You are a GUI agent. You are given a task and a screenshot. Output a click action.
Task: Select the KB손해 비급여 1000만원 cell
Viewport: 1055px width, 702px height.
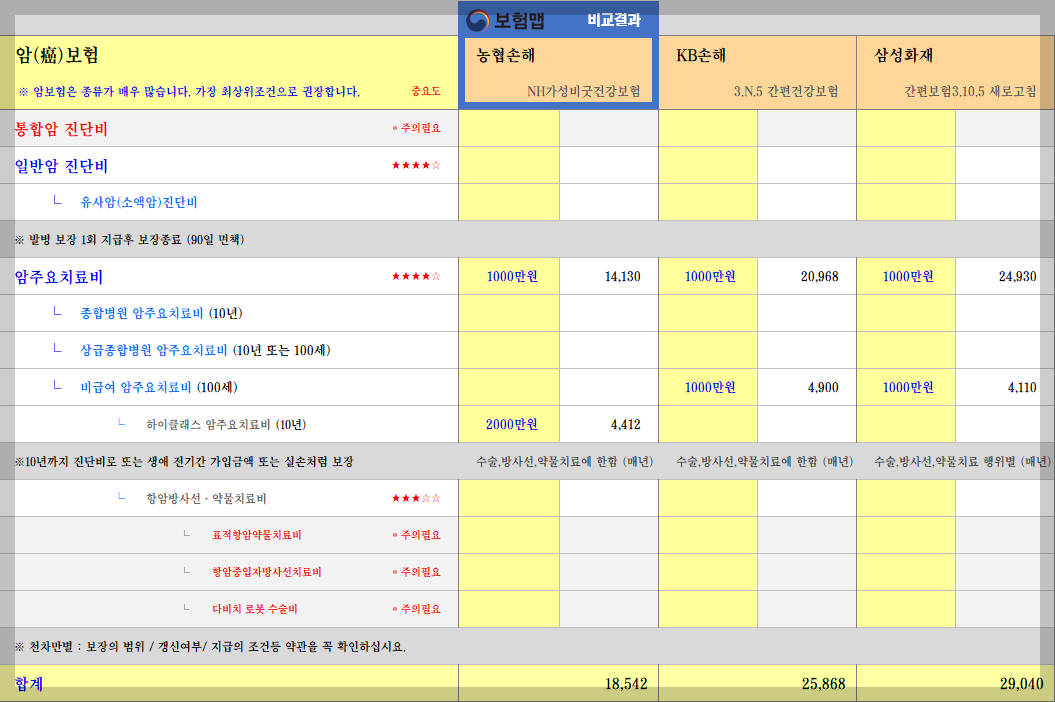coord(708,387)
